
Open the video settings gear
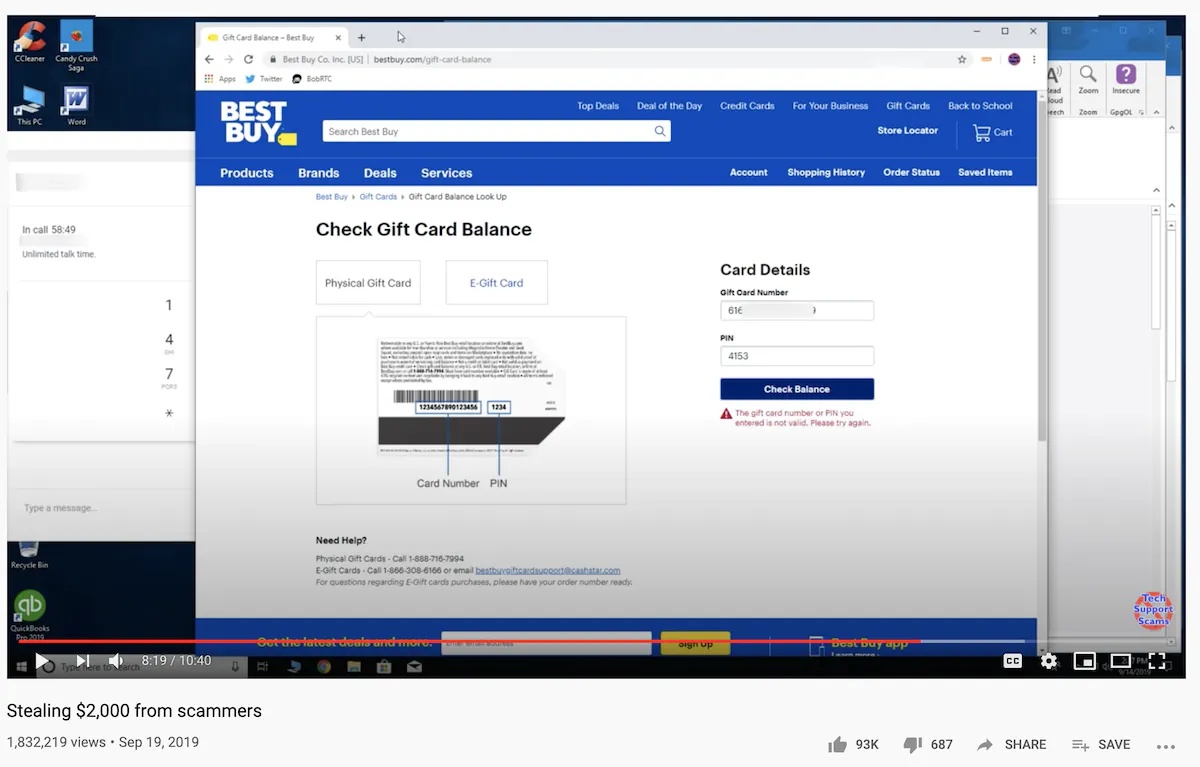coord(1048,661)
